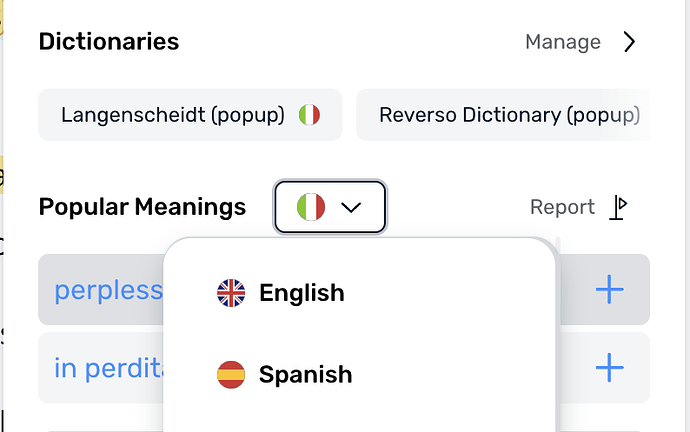
Task: Collapse the Popular Meanings language dropdown
Action: coord(330,207)
